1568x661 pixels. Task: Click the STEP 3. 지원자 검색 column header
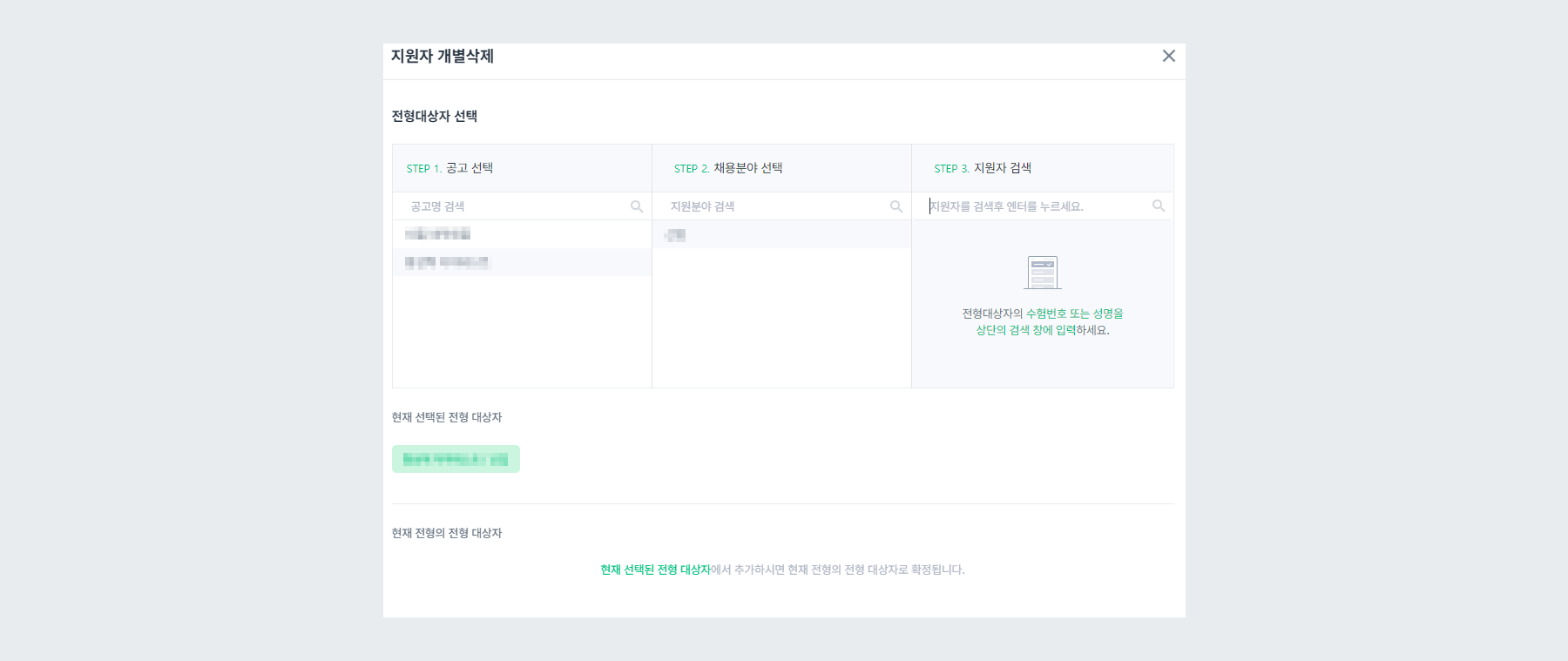pos(982,167)
